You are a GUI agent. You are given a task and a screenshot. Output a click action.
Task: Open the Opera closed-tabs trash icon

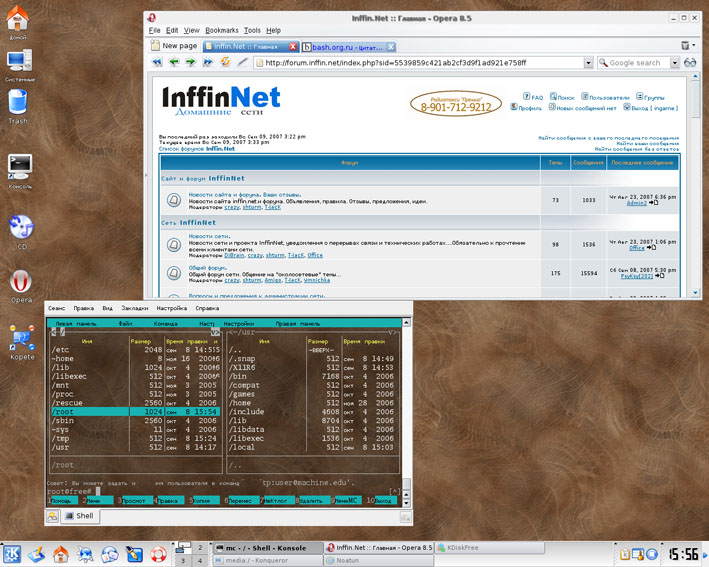[x=685, y=46]
